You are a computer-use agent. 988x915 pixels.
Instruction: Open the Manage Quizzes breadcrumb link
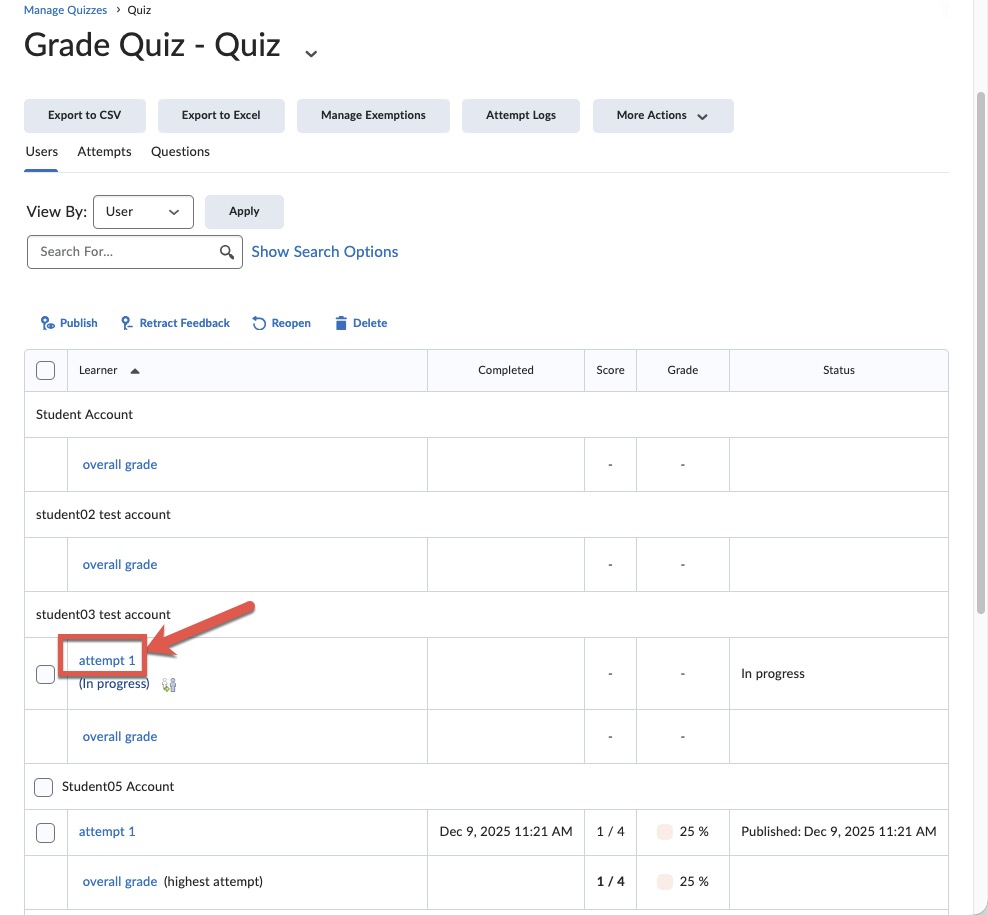[x=66, y=10]
